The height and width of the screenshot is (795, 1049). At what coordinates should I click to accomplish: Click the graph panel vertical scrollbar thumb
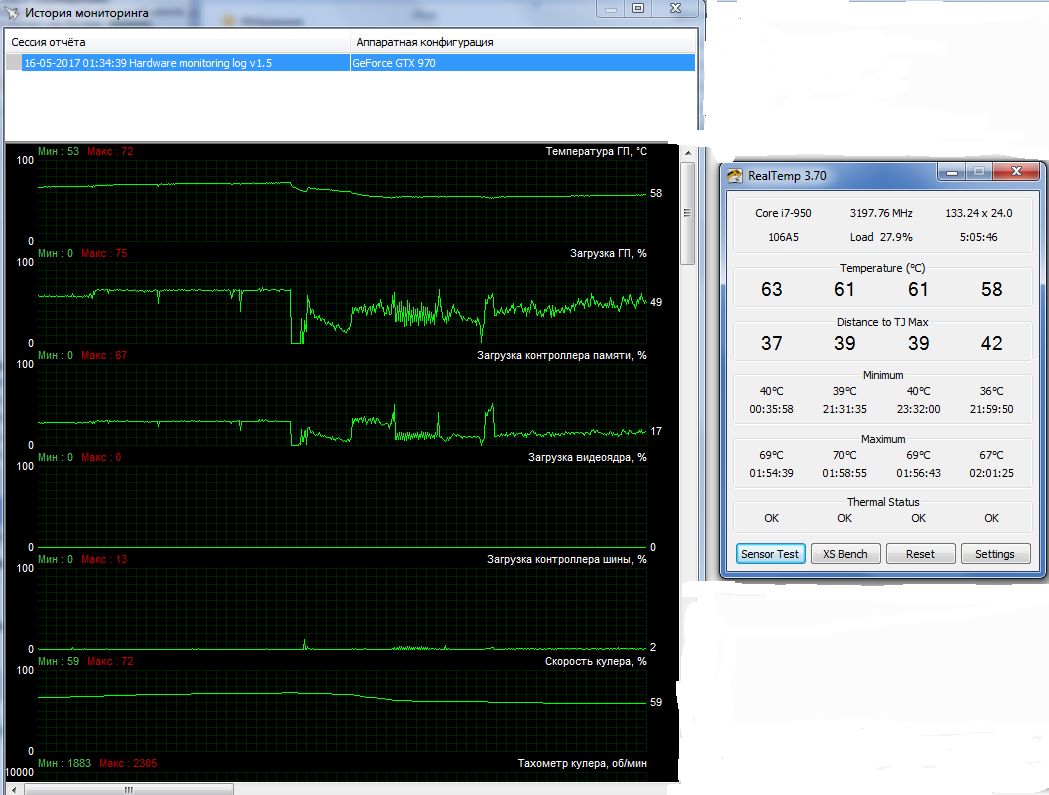[687, 213]
